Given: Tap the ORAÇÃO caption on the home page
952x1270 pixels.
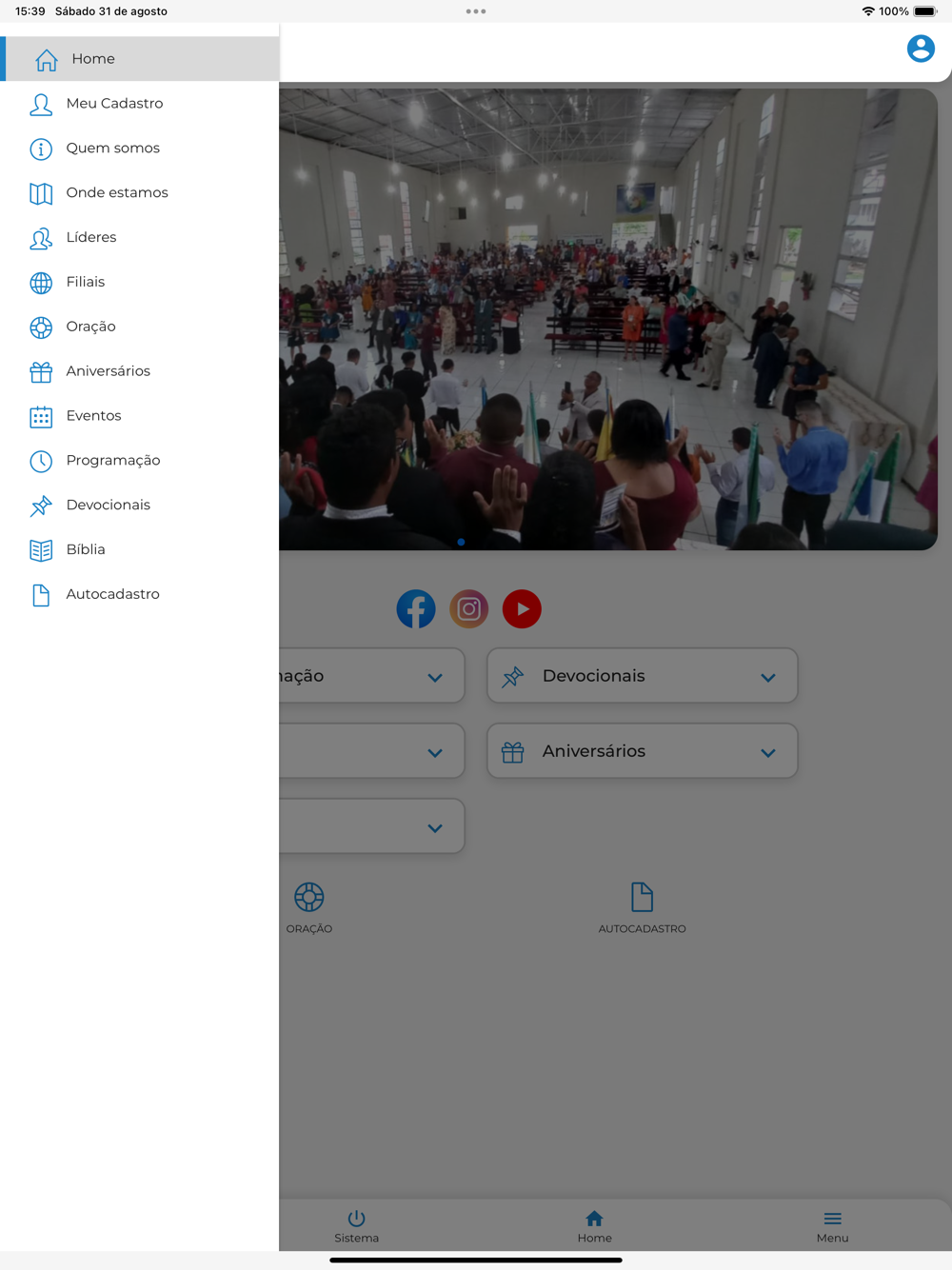Looking at the screenshot, I should (309, 929).
